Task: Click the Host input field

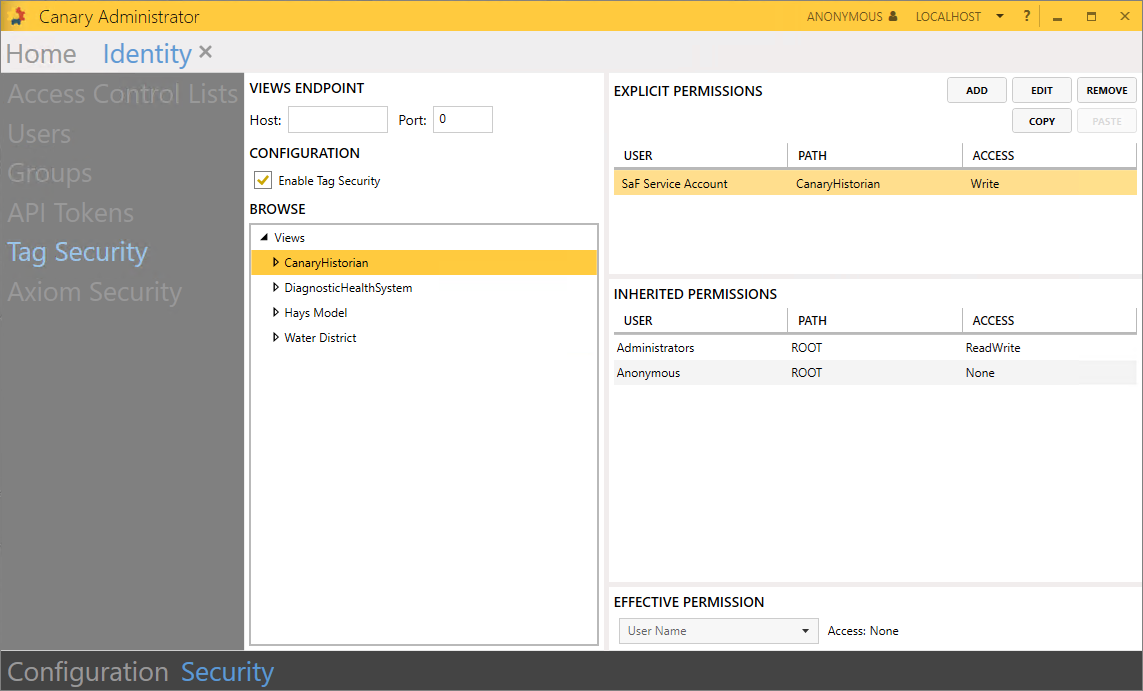Action: pyautogui.click(x=338, y=120)
